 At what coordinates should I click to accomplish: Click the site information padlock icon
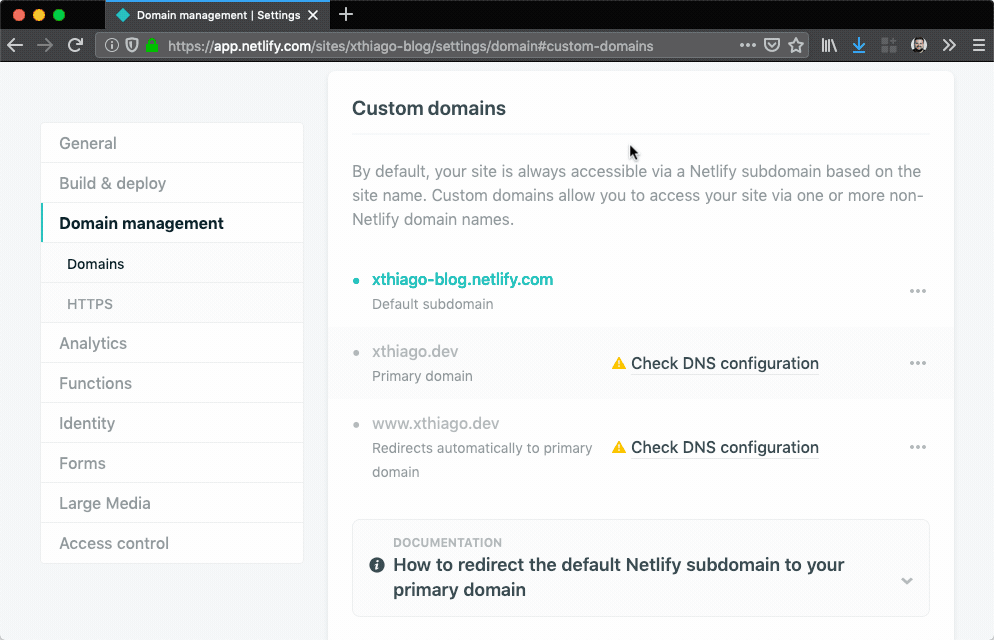[151, 45]
